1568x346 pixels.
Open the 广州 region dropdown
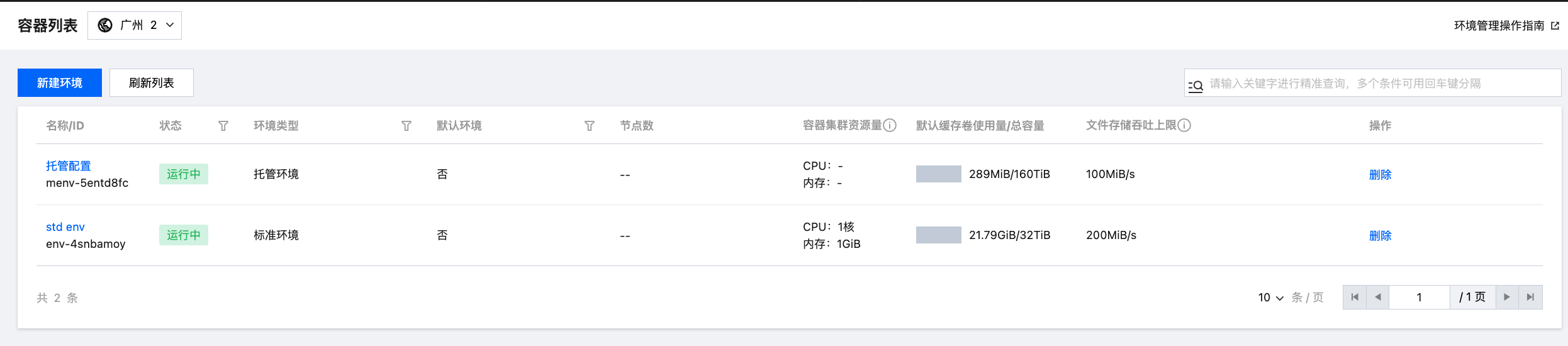pos(135,25)
